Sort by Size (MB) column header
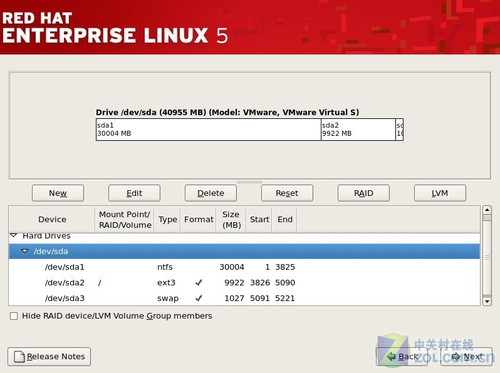This screenshot has width=500, height=373. click(231, 219)
